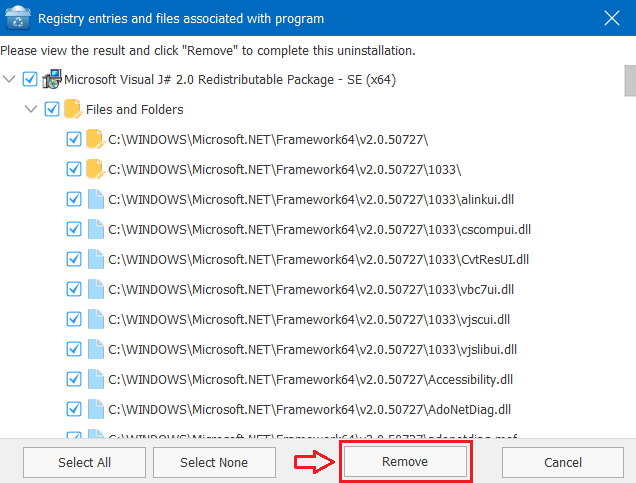Select path ending in 1033\vbc7ui.dll
This screenshot has width=636, height=483.
pyautogui.click(x=311, y=290)
